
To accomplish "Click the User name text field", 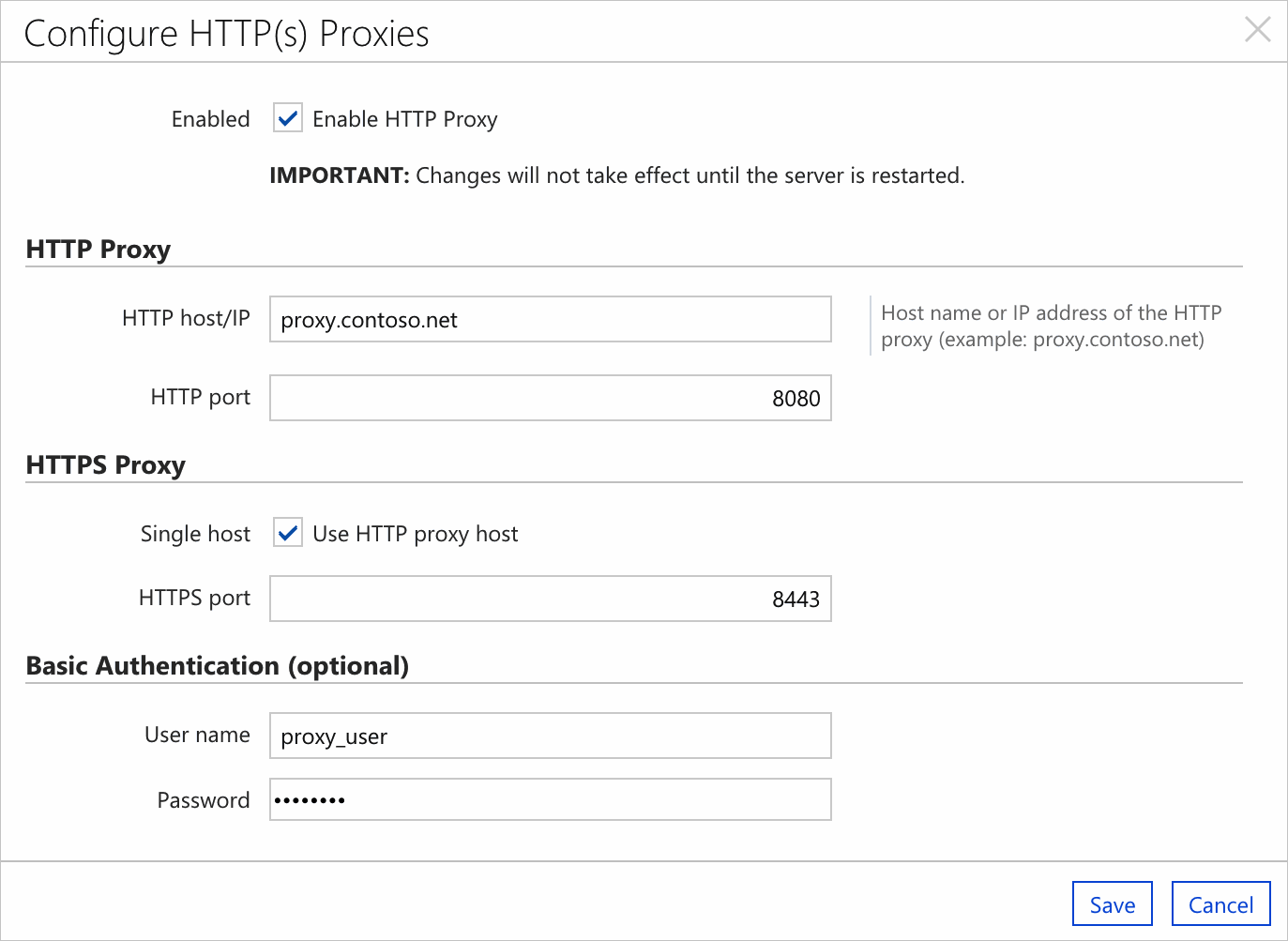I will 550,736.
